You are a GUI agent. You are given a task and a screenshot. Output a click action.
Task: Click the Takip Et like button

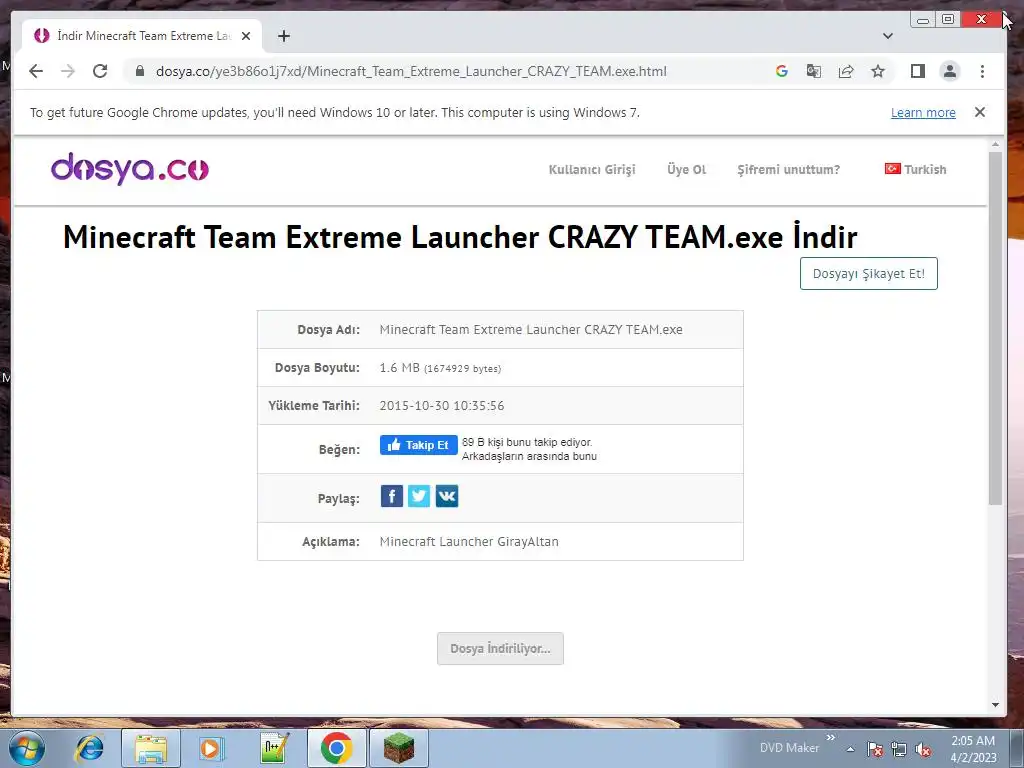pos(419,445)
